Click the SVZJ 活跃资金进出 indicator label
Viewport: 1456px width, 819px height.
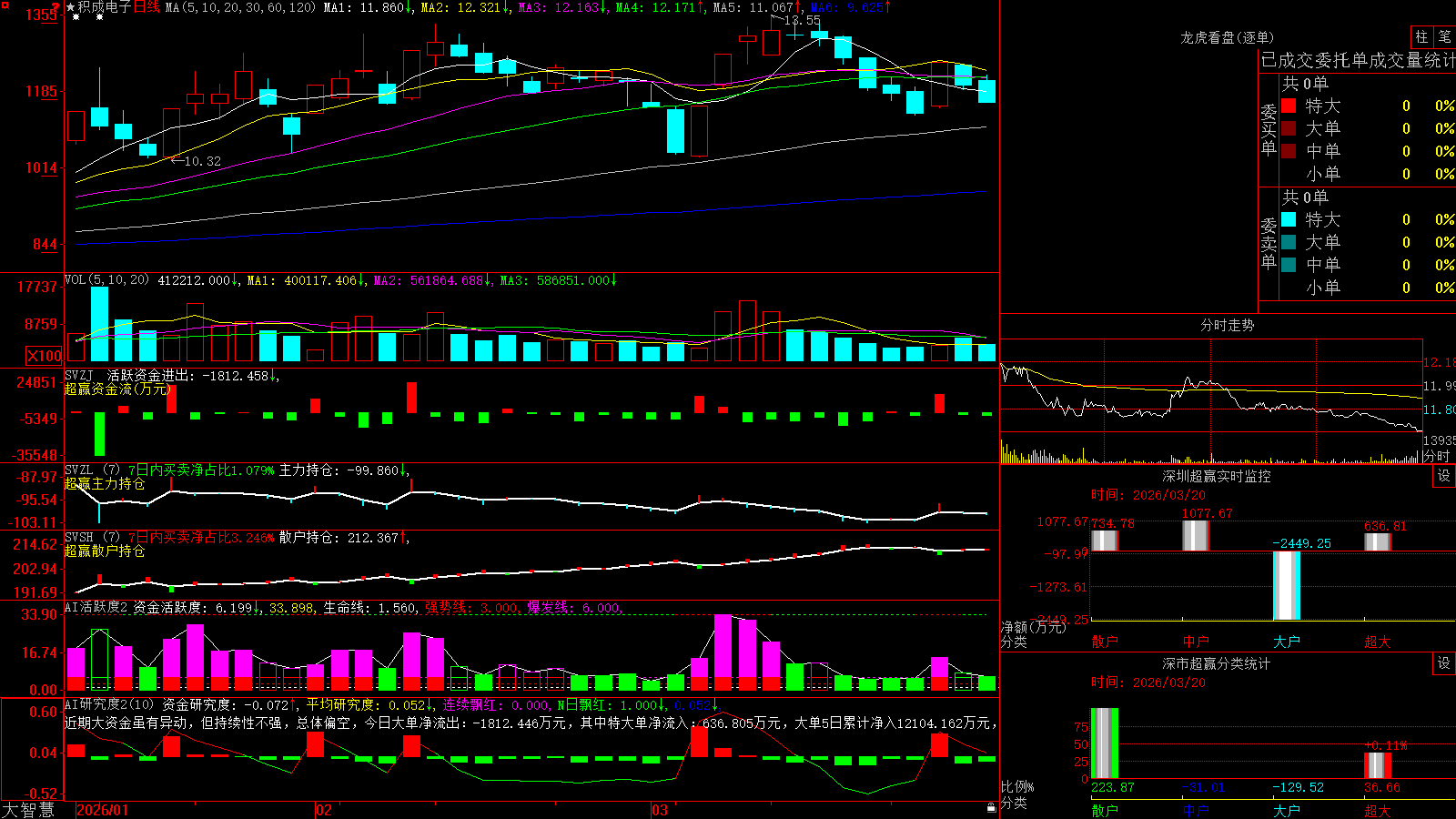pyautogui.click(x=167, y=375)
